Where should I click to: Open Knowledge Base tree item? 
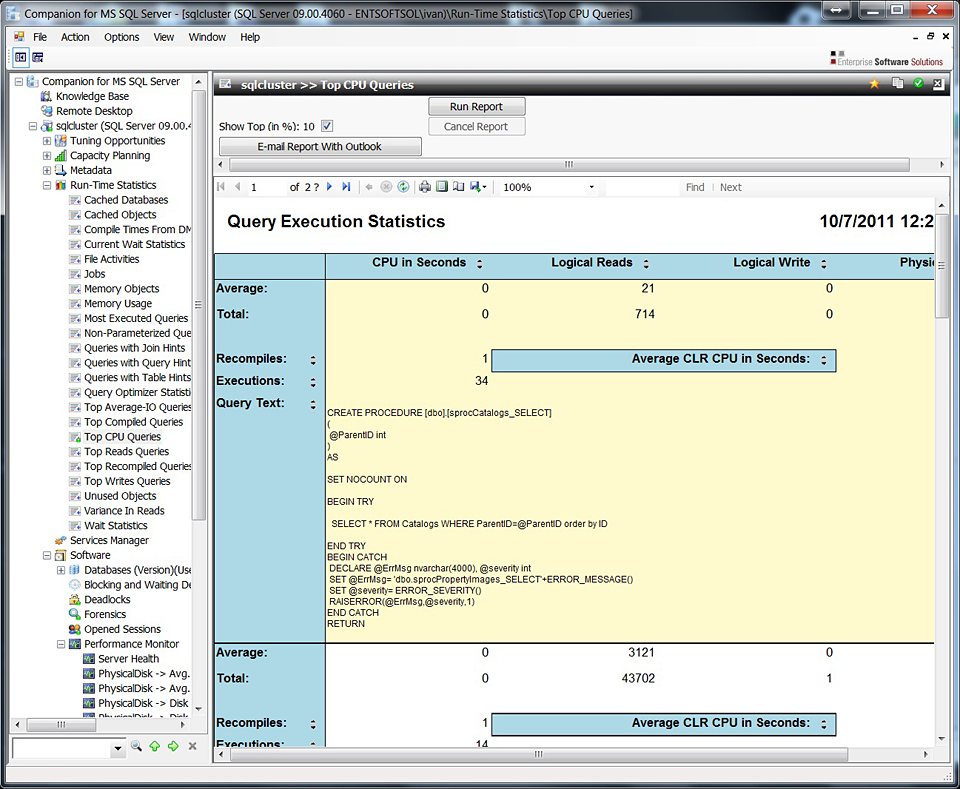(92, 96)
